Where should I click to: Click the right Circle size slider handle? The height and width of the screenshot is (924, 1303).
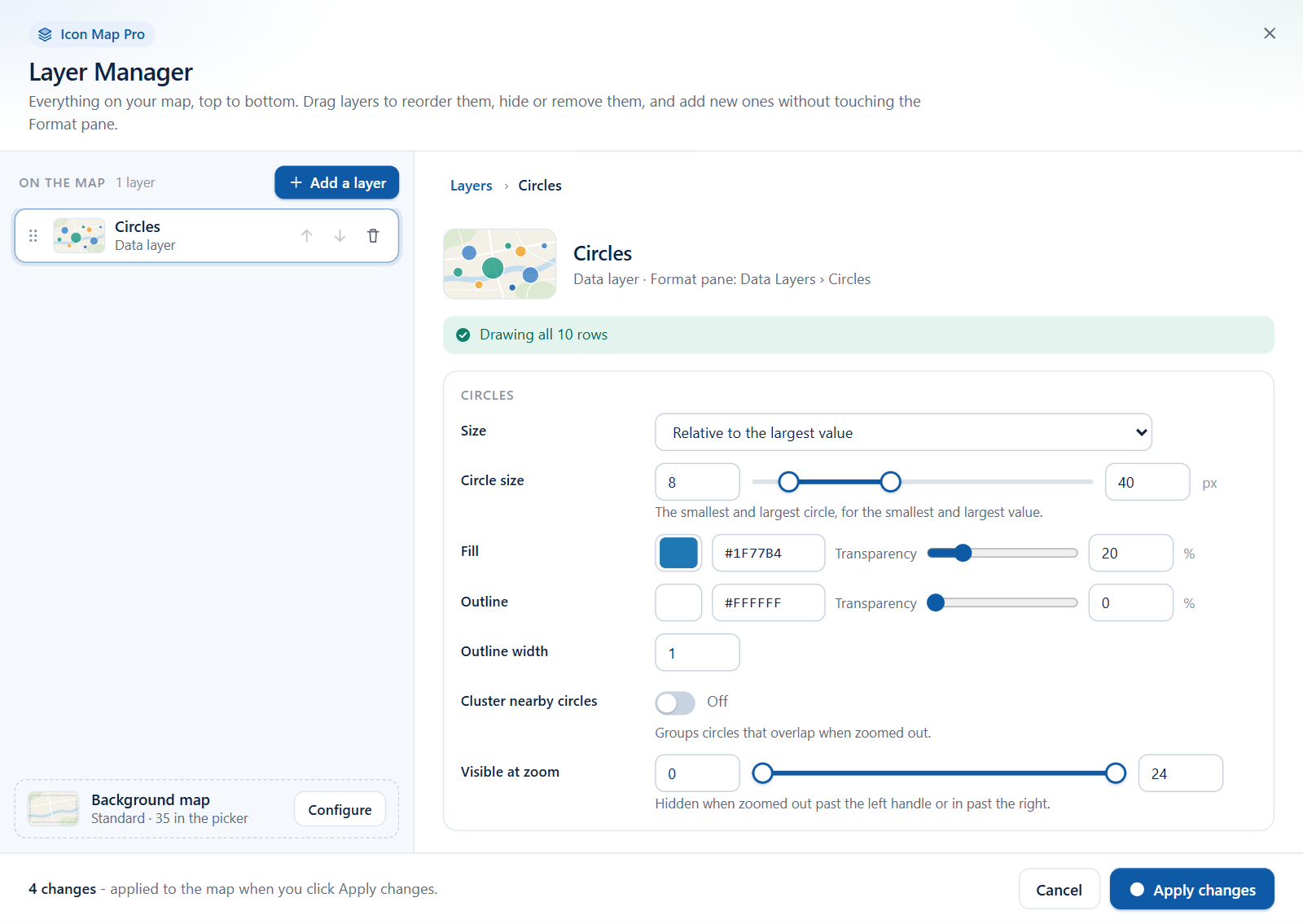(891, 482)
